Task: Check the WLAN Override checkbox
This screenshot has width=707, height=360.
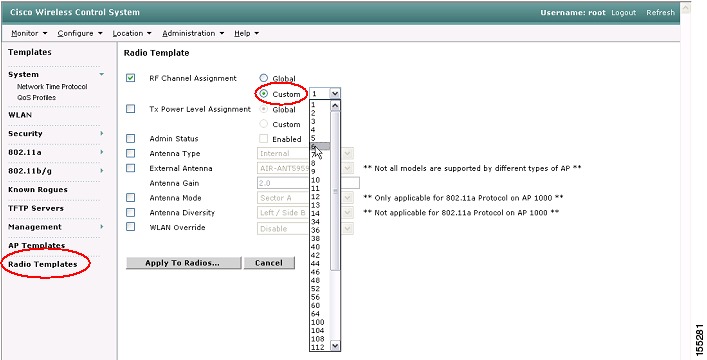Action: [x=130, y=227]
